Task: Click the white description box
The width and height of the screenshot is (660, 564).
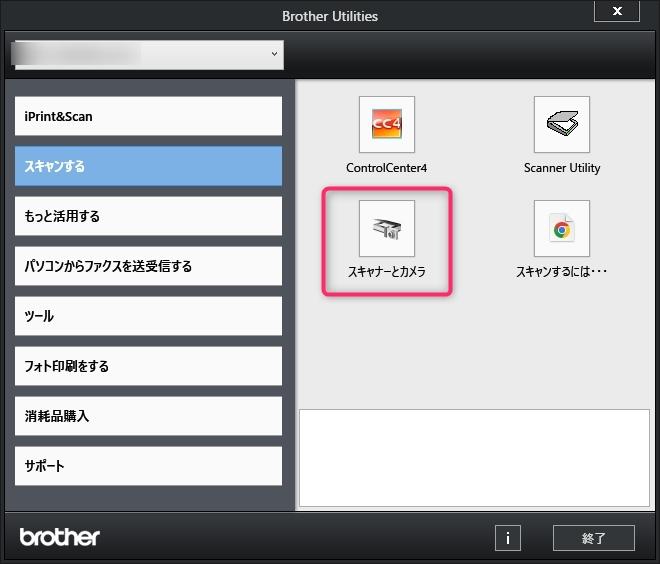Action: coord(474,458)
